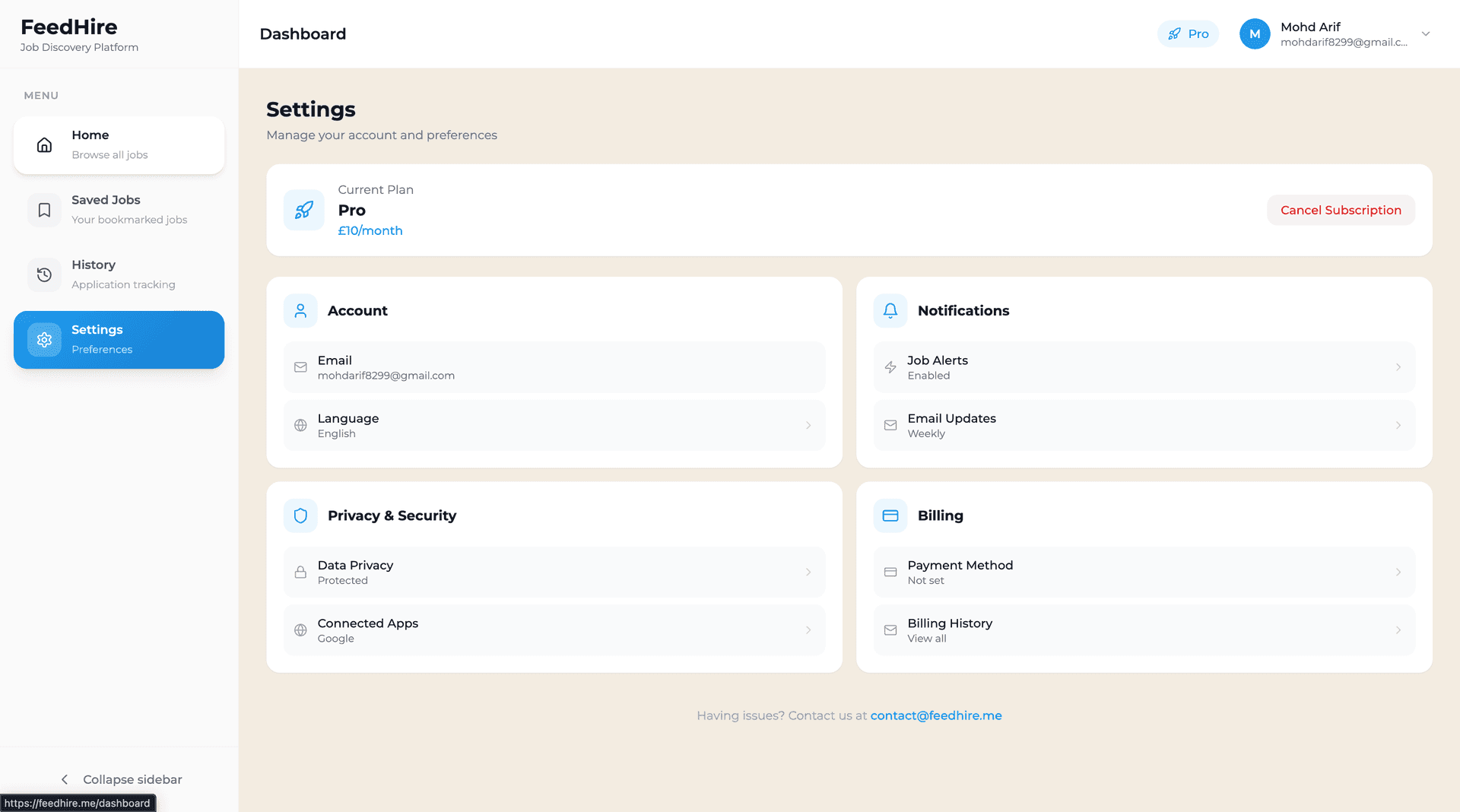Collapse the sidebar
Viewport: 1460px width, 812px height.
[x=119, y=779]
